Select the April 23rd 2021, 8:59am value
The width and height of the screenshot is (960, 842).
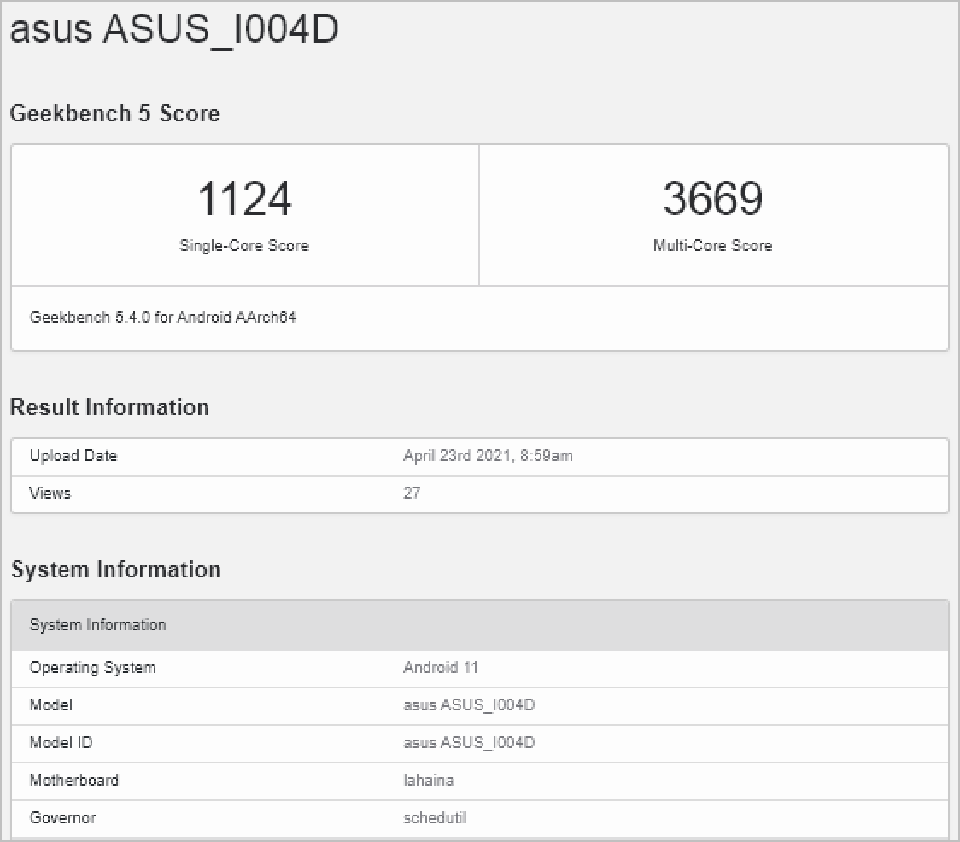pos(488,456)
